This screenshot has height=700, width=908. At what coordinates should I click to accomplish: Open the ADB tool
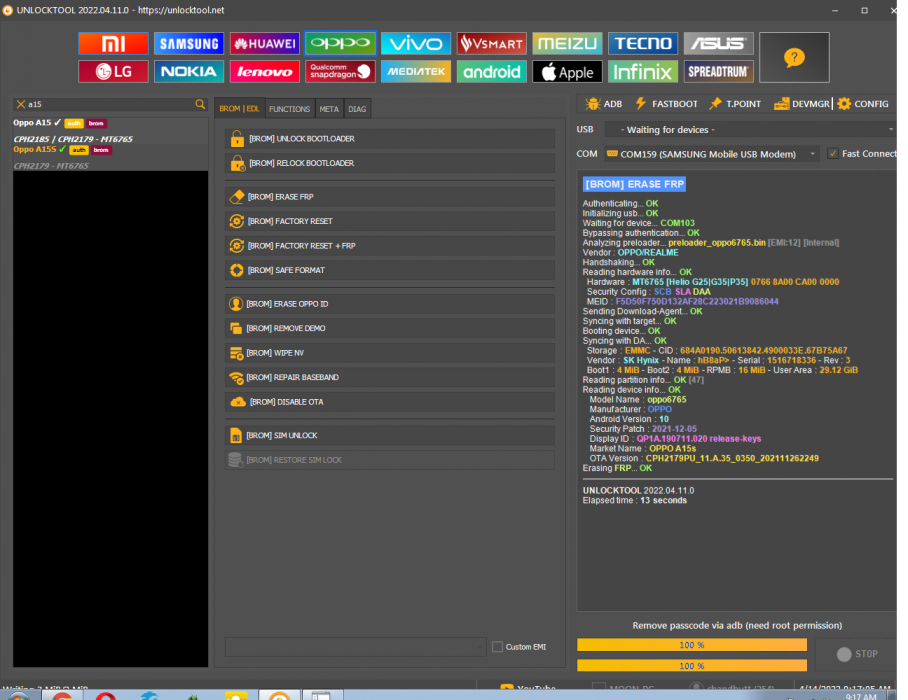click(603, 104)
